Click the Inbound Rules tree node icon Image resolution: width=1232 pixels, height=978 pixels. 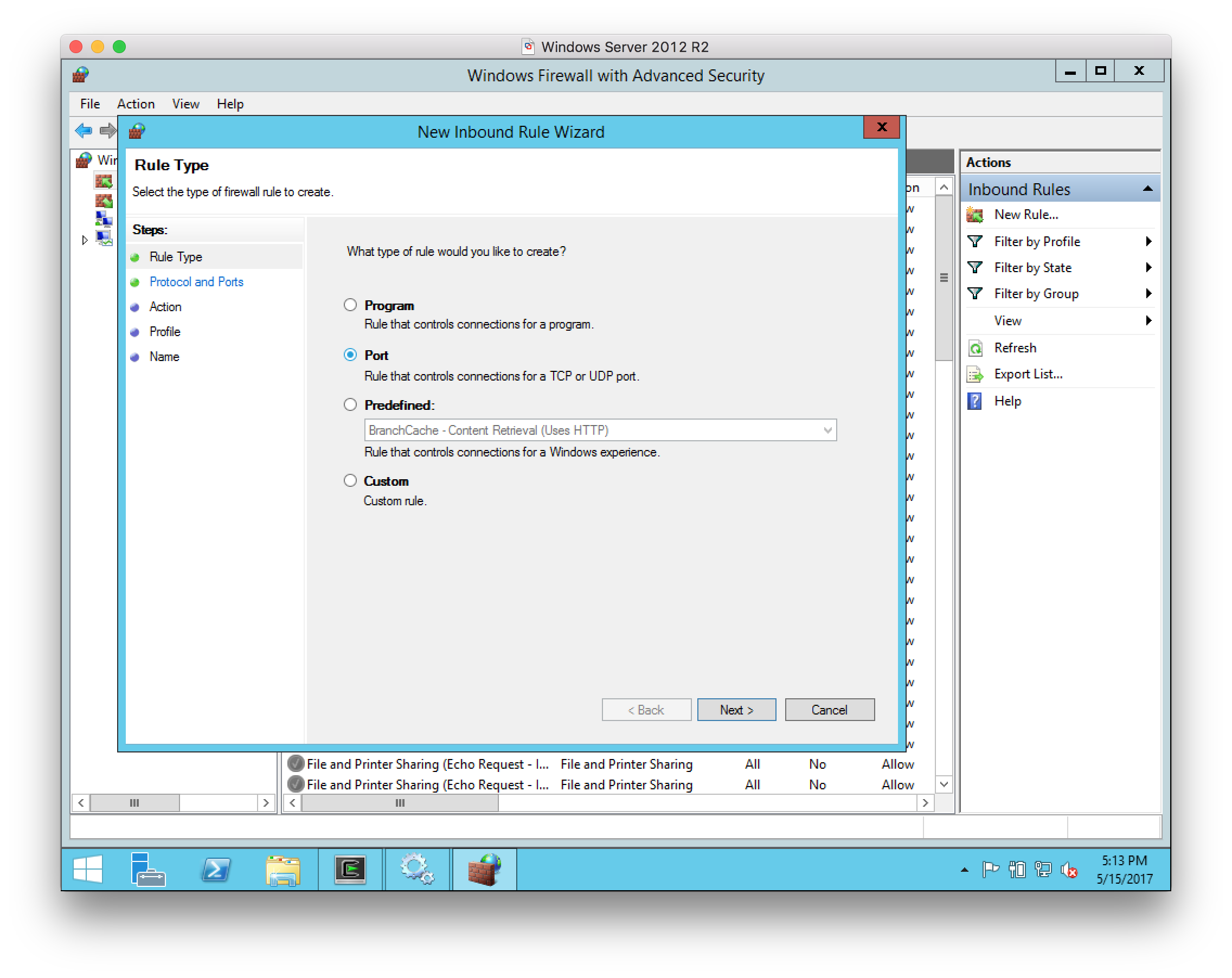coord(104,181)
